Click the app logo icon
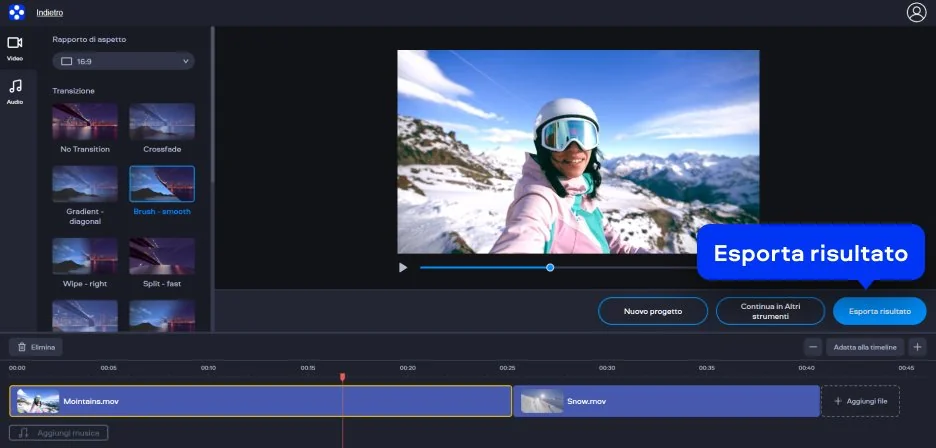The height and width of the screenshot is (448, 936). coord(15,13)
